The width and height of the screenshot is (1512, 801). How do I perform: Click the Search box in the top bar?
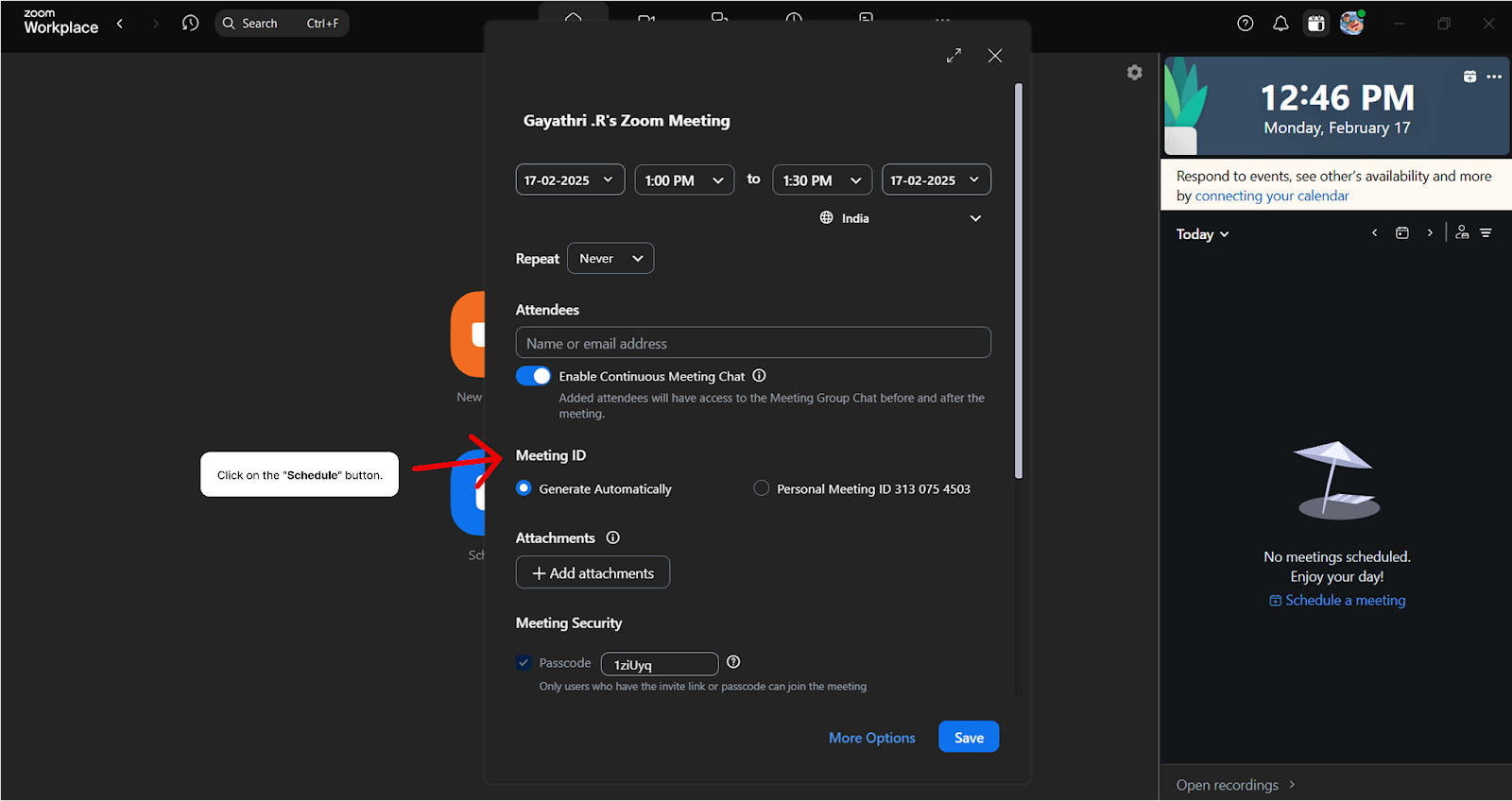click(282, 24)
